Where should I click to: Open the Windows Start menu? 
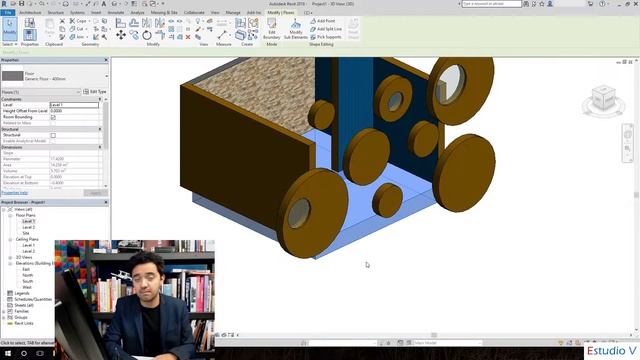[8, 353]
